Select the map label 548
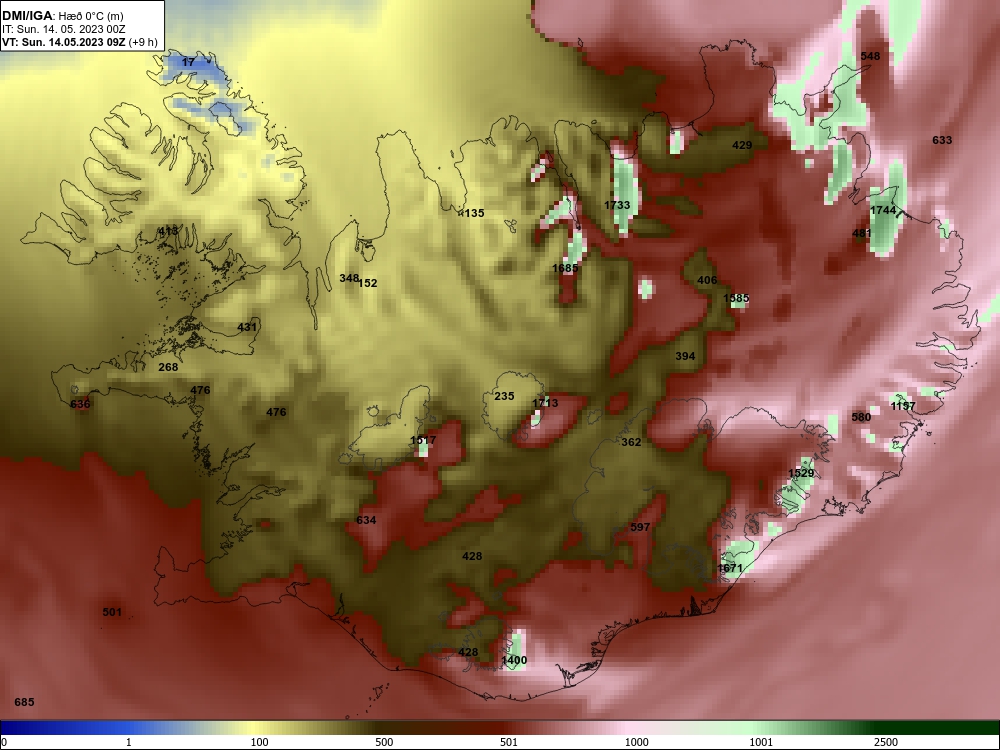The width and height of the screenshot is (1000, 750). tap(870, 56)
